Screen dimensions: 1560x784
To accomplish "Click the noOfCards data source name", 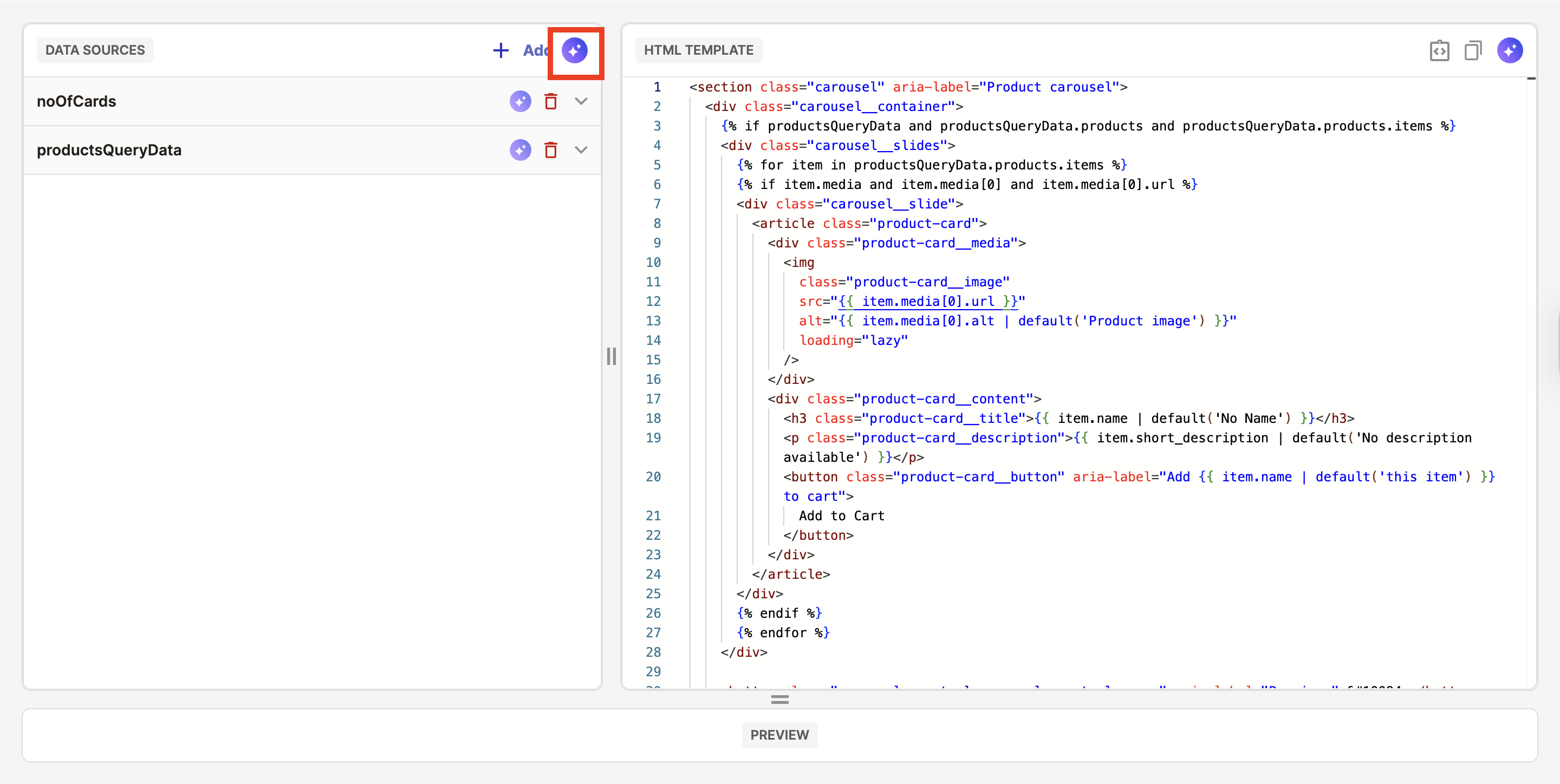I will (x=76, y=101).
